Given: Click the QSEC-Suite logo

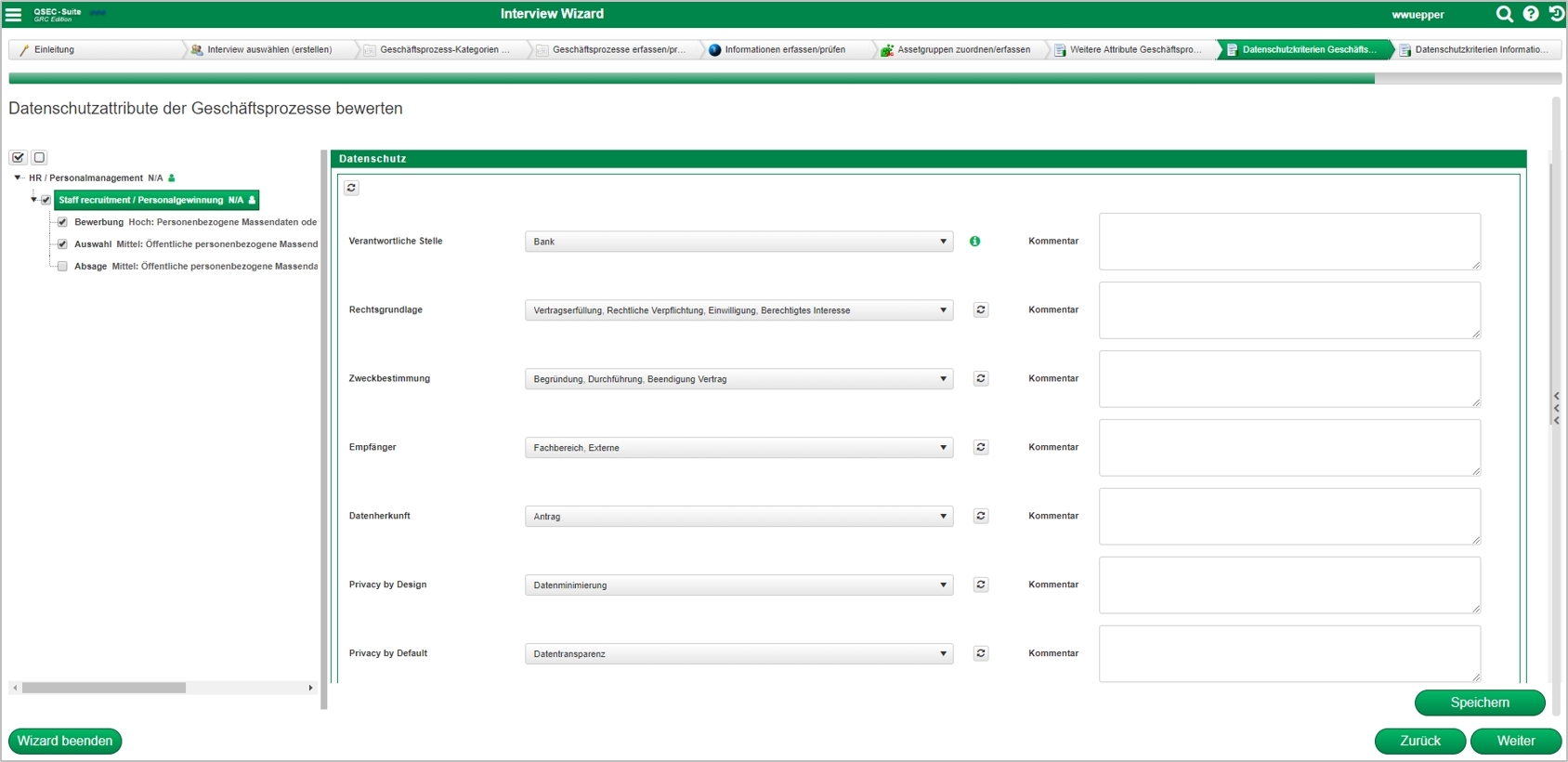Looking at the screenshot, I should pos(58,14).
